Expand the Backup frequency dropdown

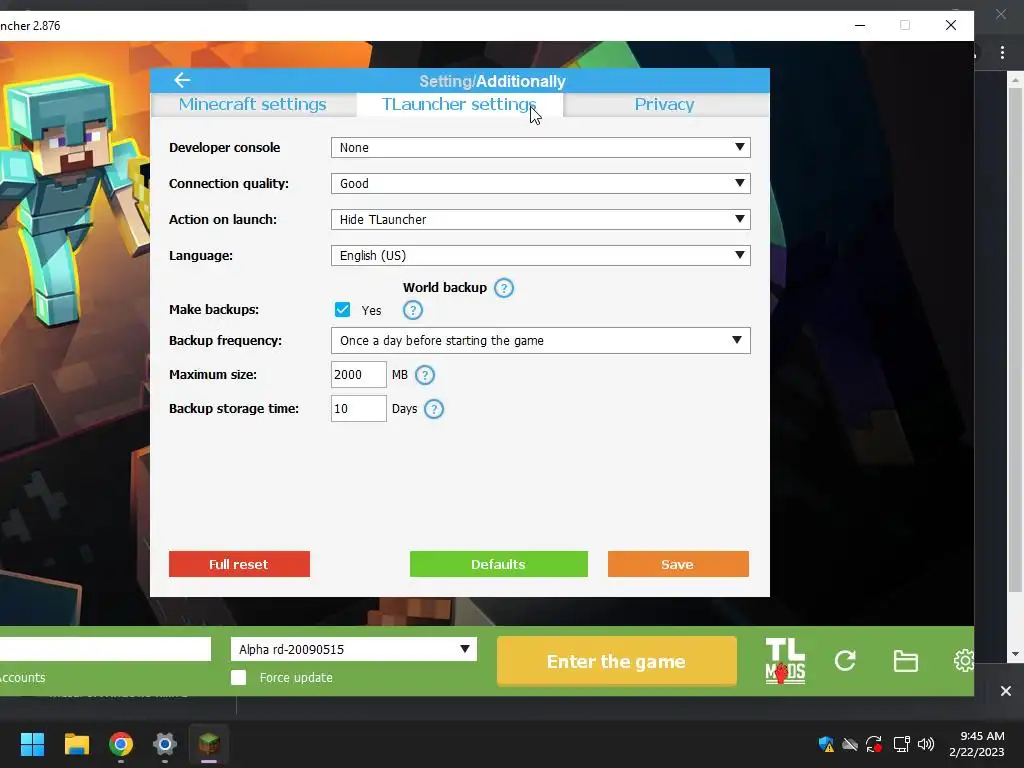click(541, 340)
